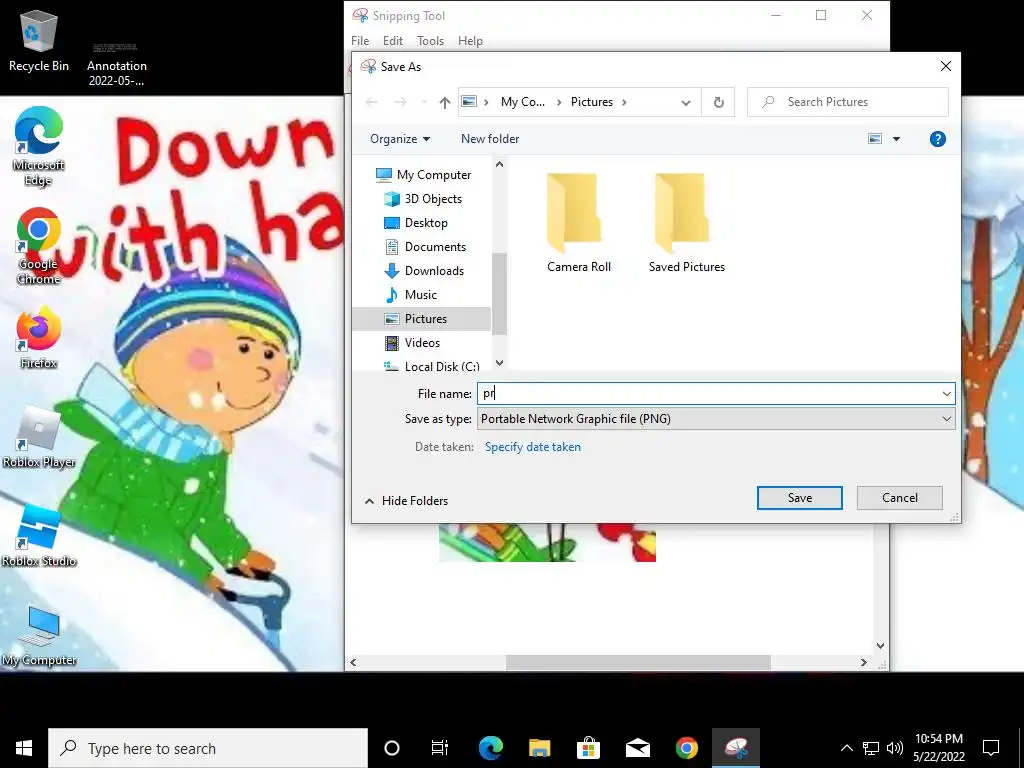The width and height of the screenshot is (1024, 768).
Task: Show hidden tray icons chevron
Action: tap(846, 748)
